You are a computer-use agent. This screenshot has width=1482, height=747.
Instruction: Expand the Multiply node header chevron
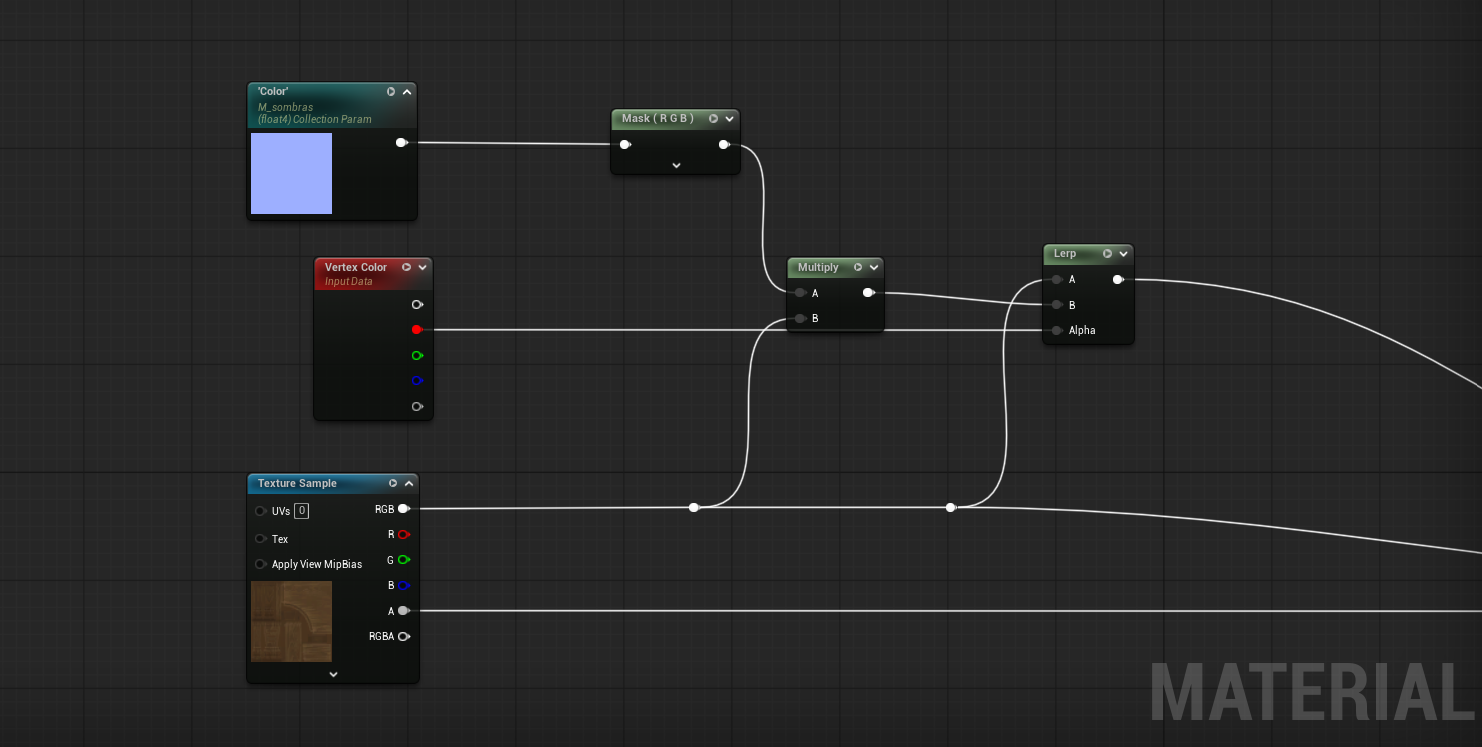point(874,267)
